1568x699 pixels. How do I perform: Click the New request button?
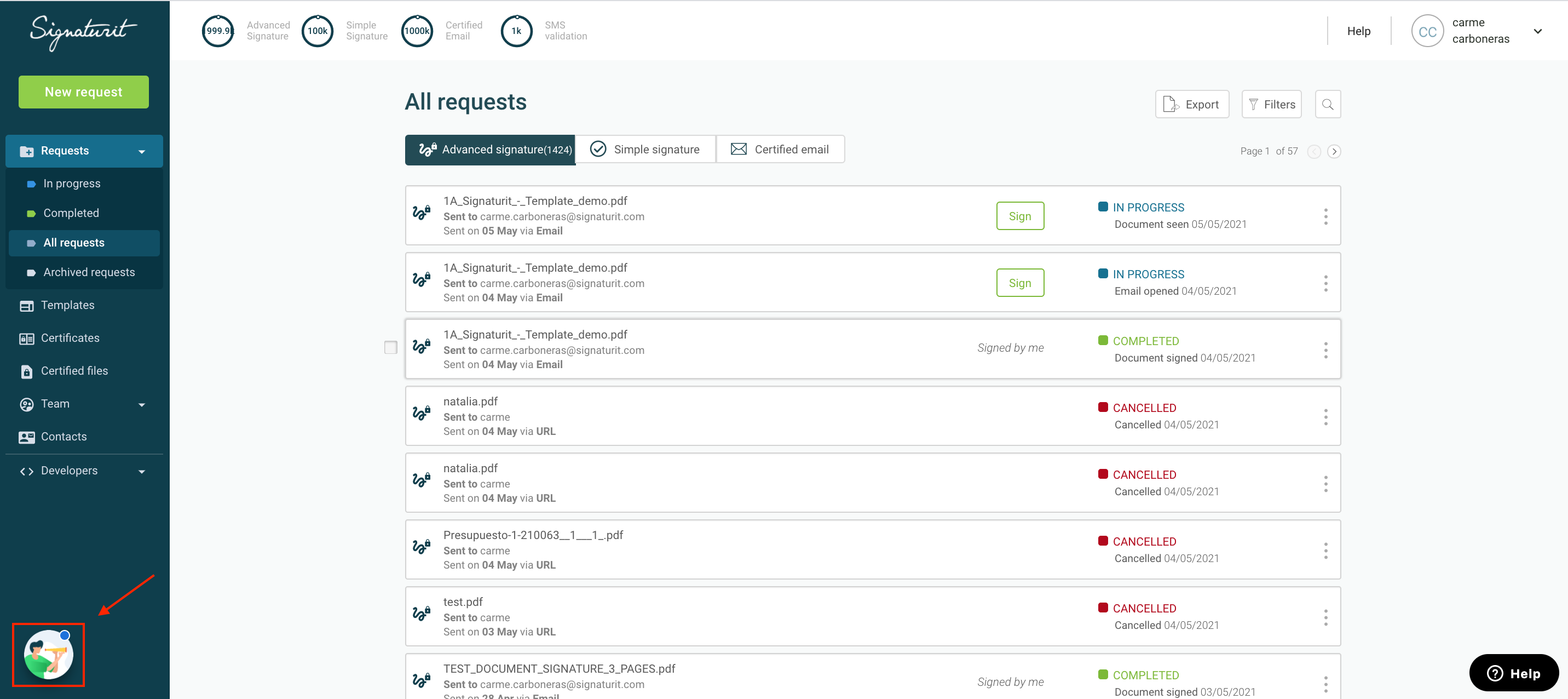coord(83,92)
